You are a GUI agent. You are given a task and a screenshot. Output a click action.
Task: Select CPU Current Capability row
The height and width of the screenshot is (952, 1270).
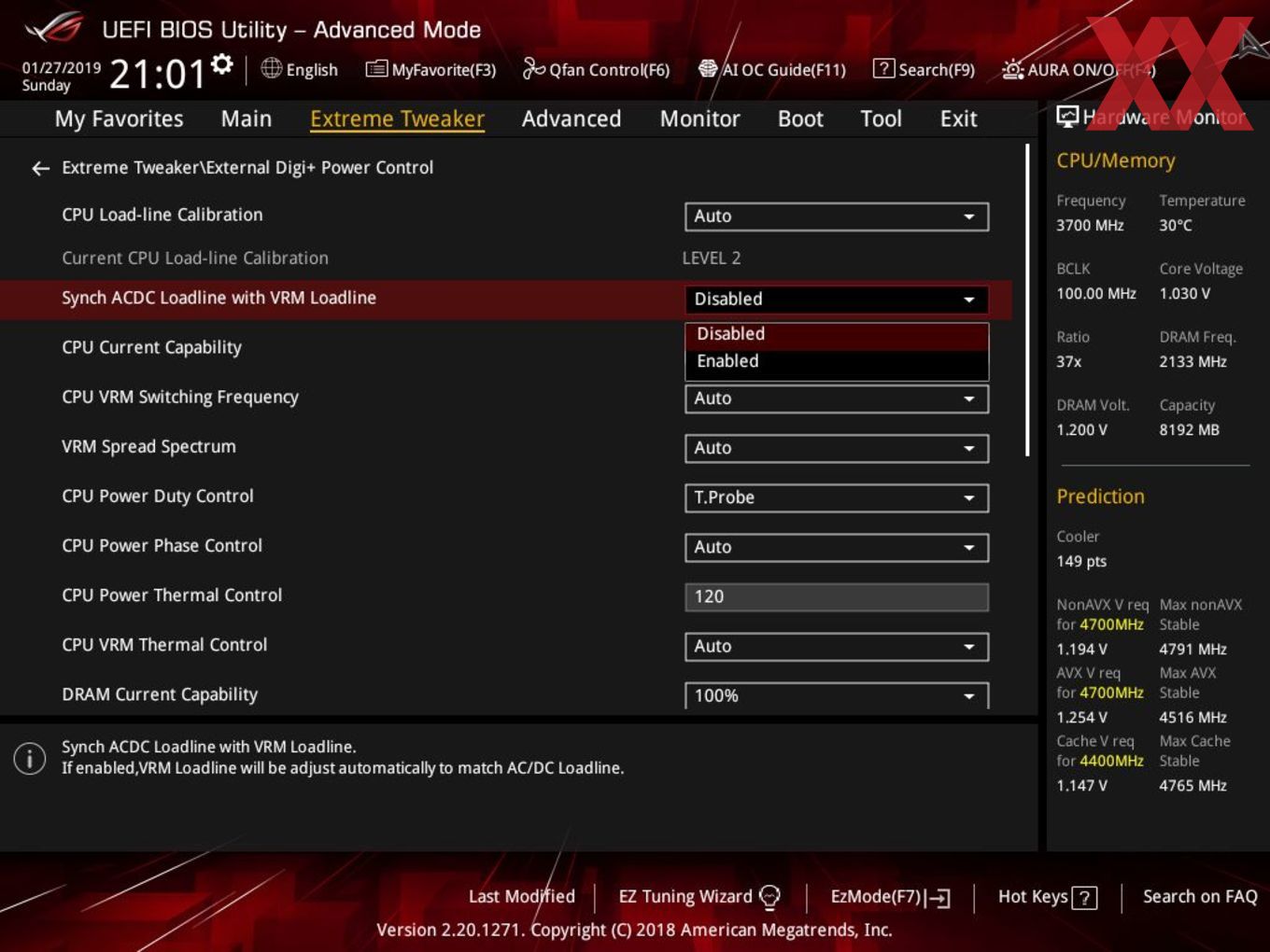coord(505,347)
